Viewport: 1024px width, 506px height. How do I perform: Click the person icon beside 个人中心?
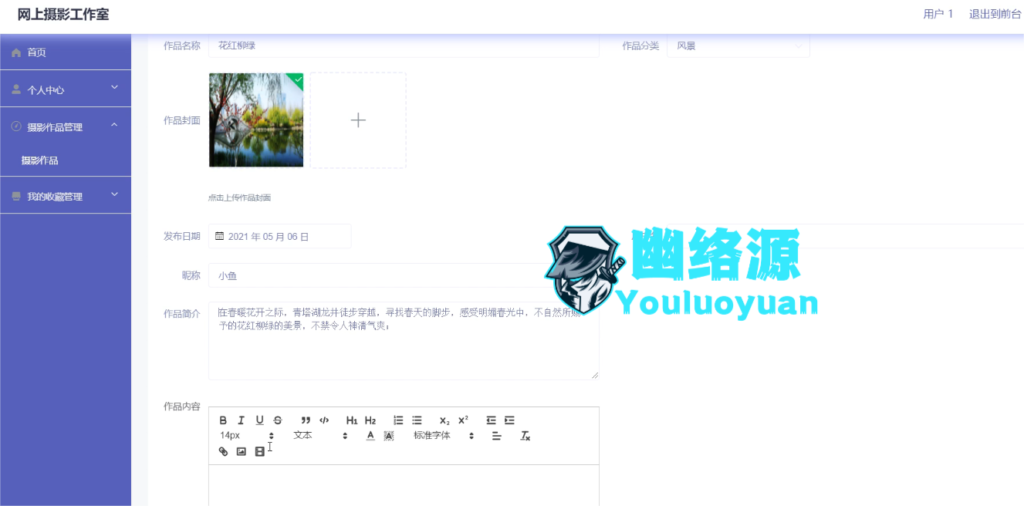click(17, 89)
